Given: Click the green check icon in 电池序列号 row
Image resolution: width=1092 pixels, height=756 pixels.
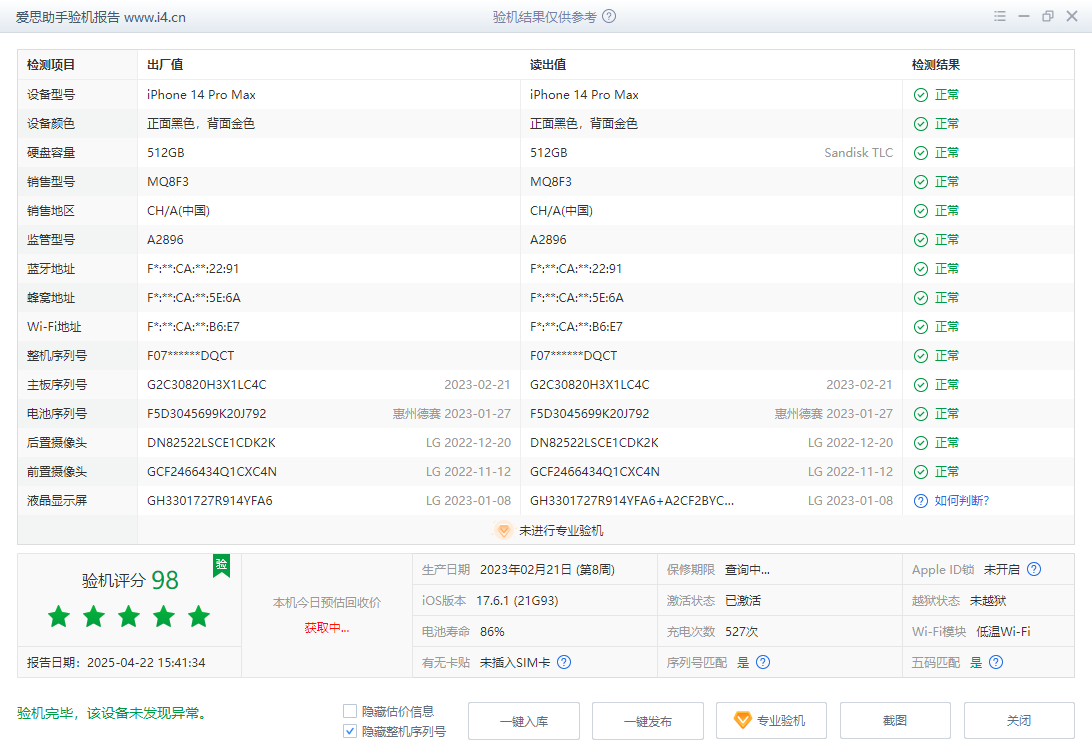Looking at the screenshot, I should tap(921, 414).
